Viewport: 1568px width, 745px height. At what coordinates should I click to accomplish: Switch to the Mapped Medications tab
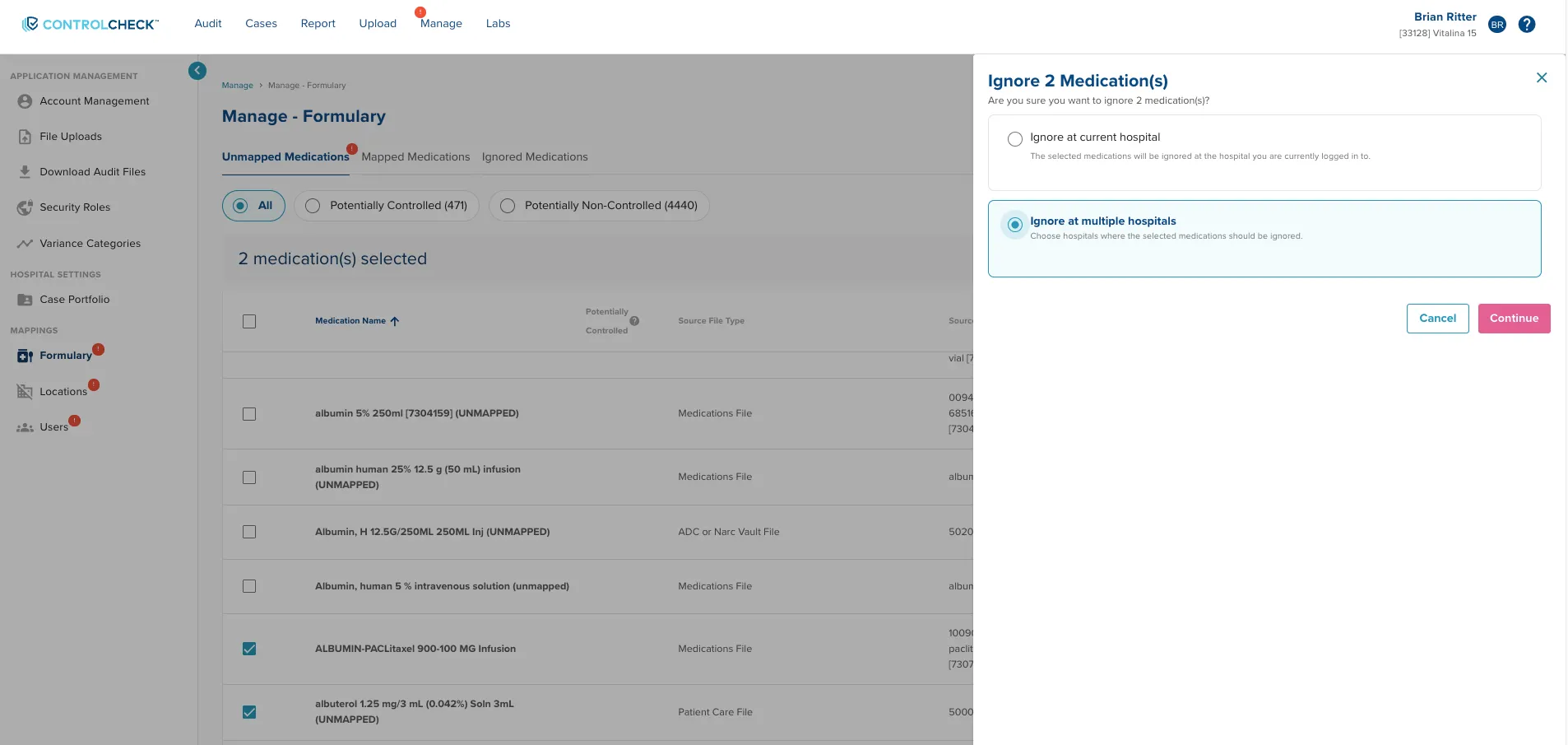tap(415, 157)
